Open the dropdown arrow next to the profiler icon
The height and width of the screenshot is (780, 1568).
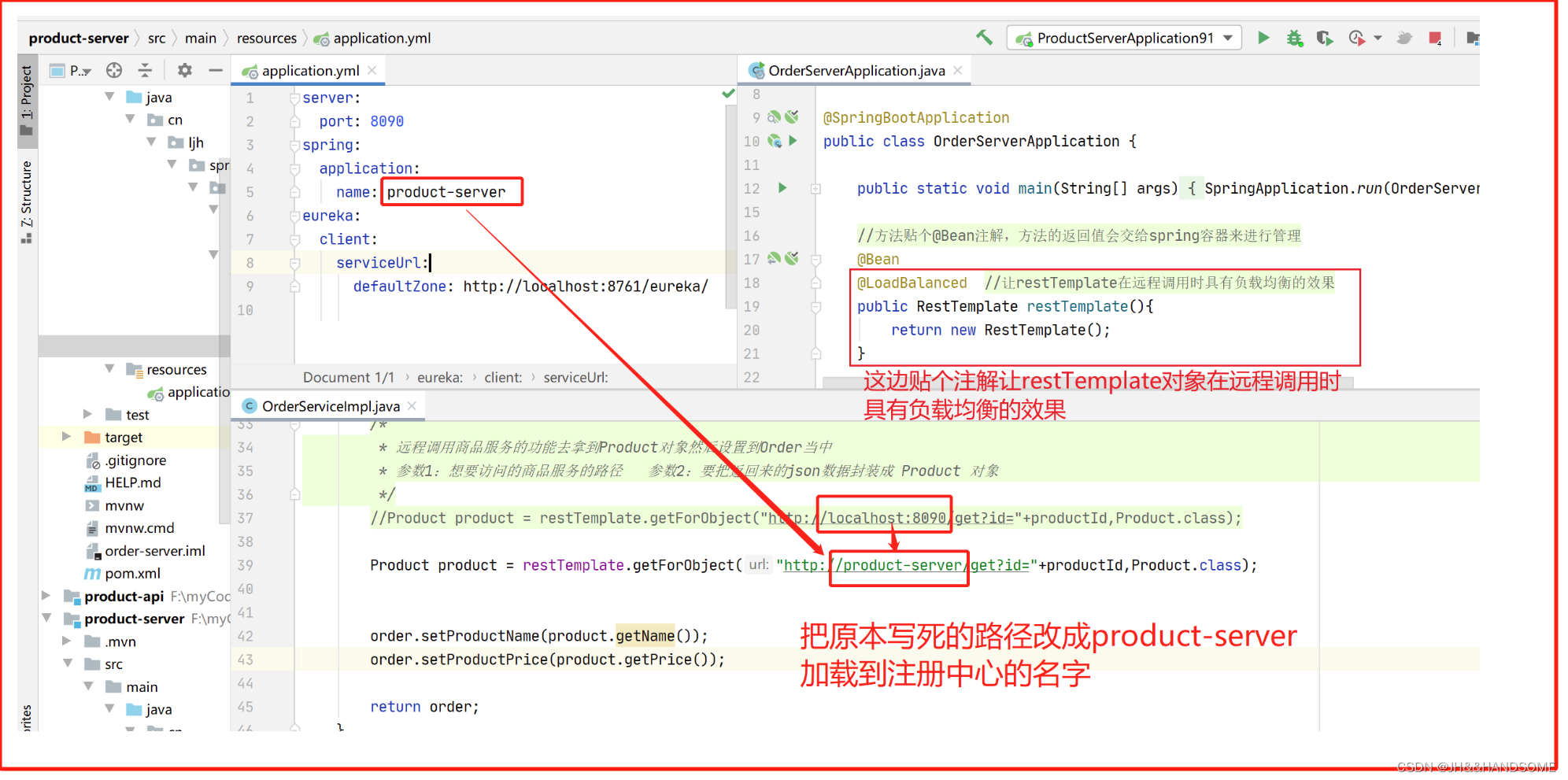pos(1378,38)
